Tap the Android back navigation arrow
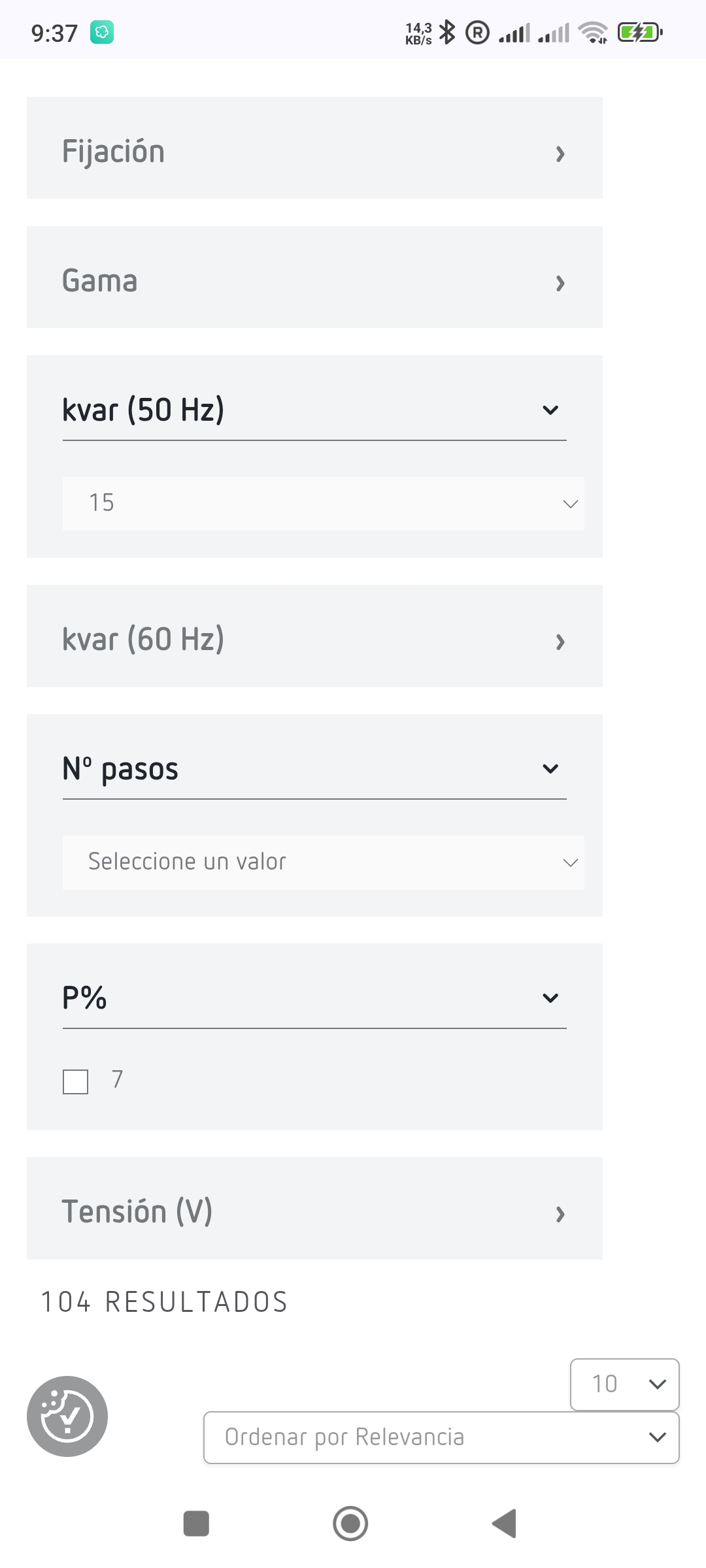Screen dimensions: 706x1568 [x=504, y=1524]
